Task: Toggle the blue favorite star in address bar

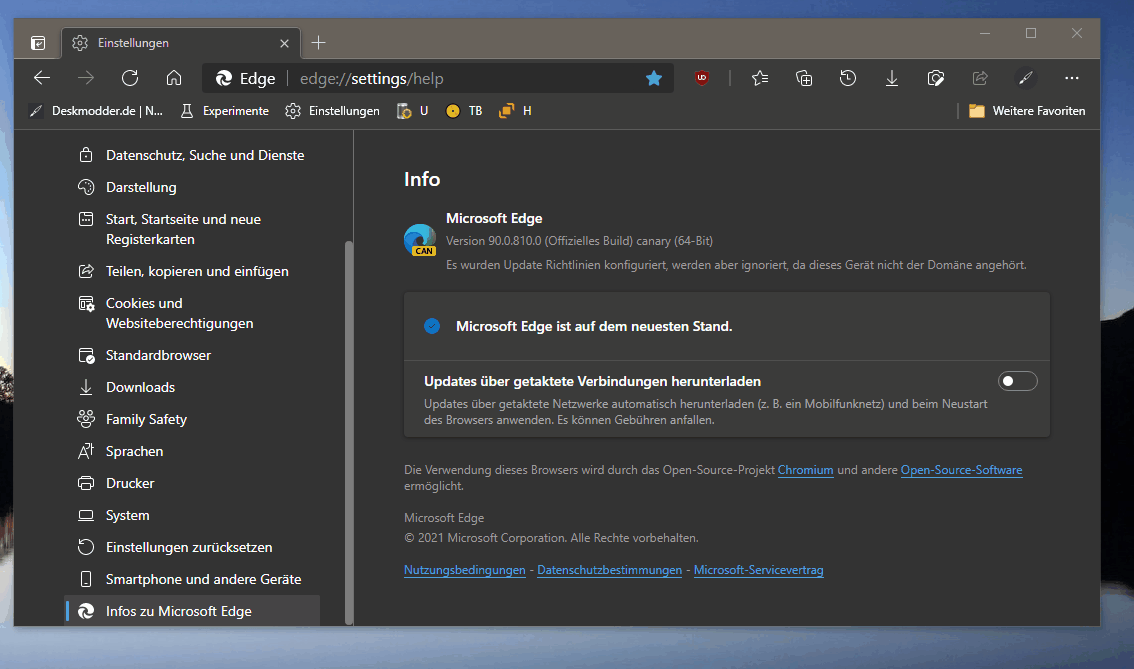Action: pos(654,78)
